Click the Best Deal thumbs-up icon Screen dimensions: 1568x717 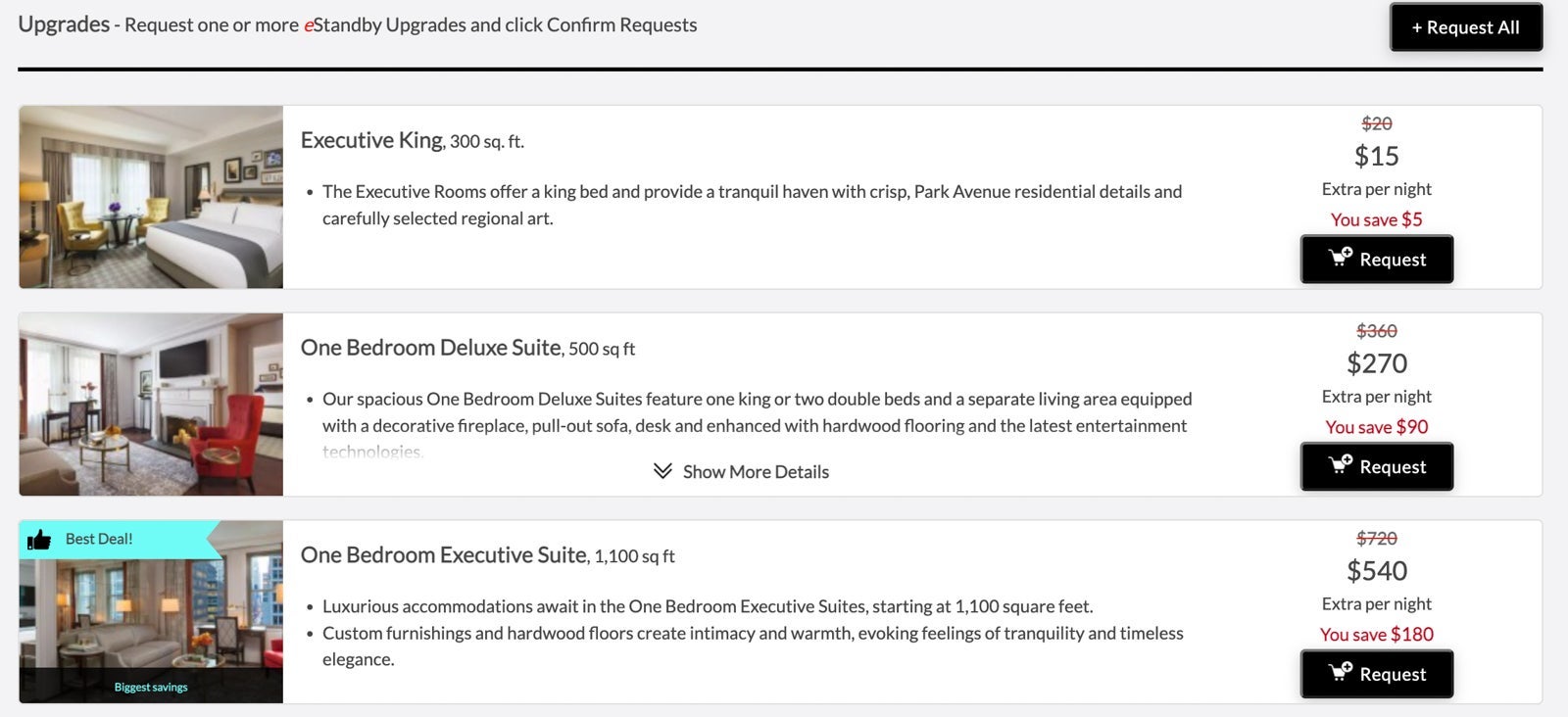39,540
